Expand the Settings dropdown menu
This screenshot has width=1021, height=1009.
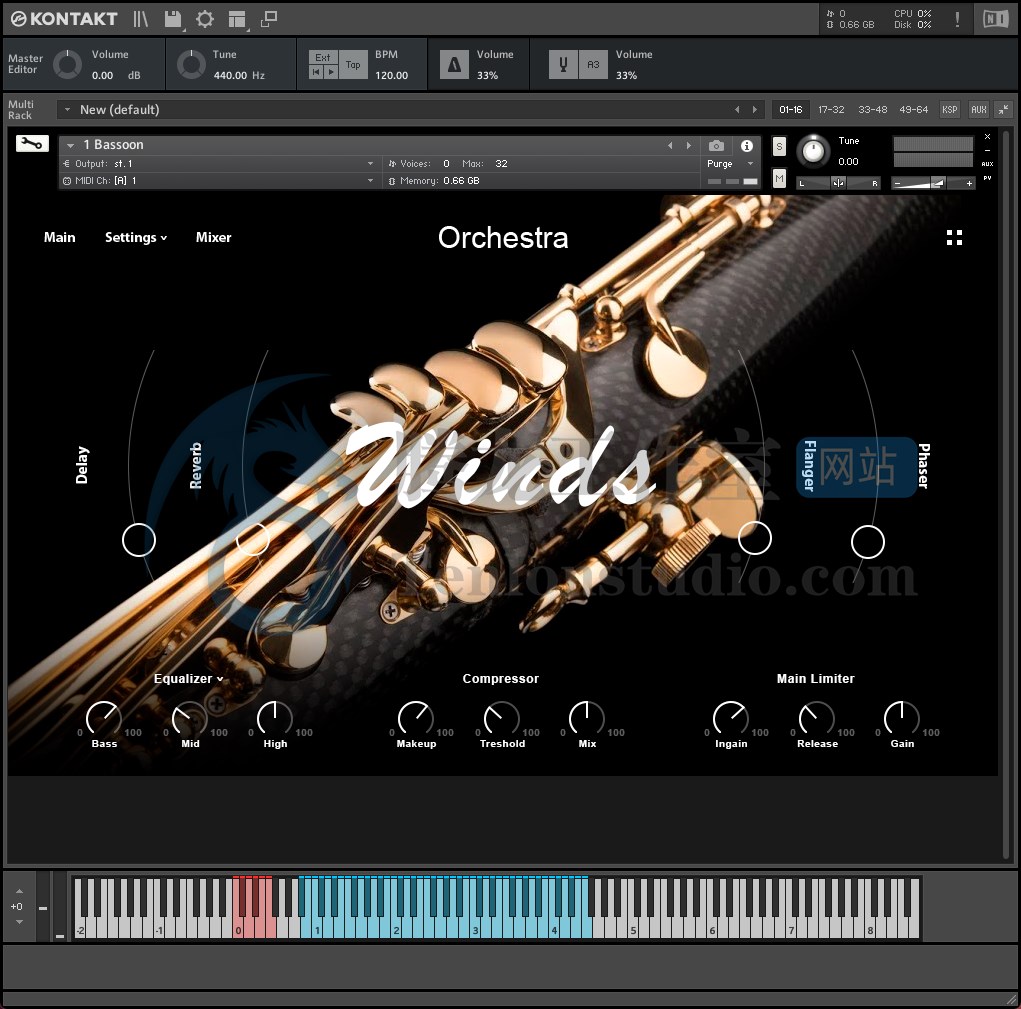(135, 238)
